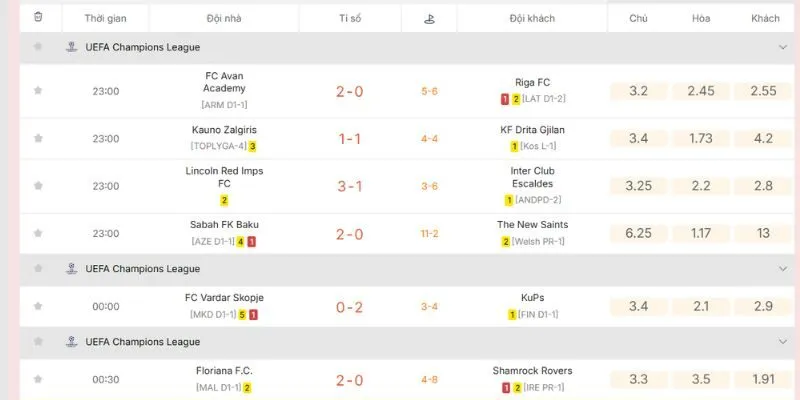Click Sabah FK Baku red card badge

252,242
